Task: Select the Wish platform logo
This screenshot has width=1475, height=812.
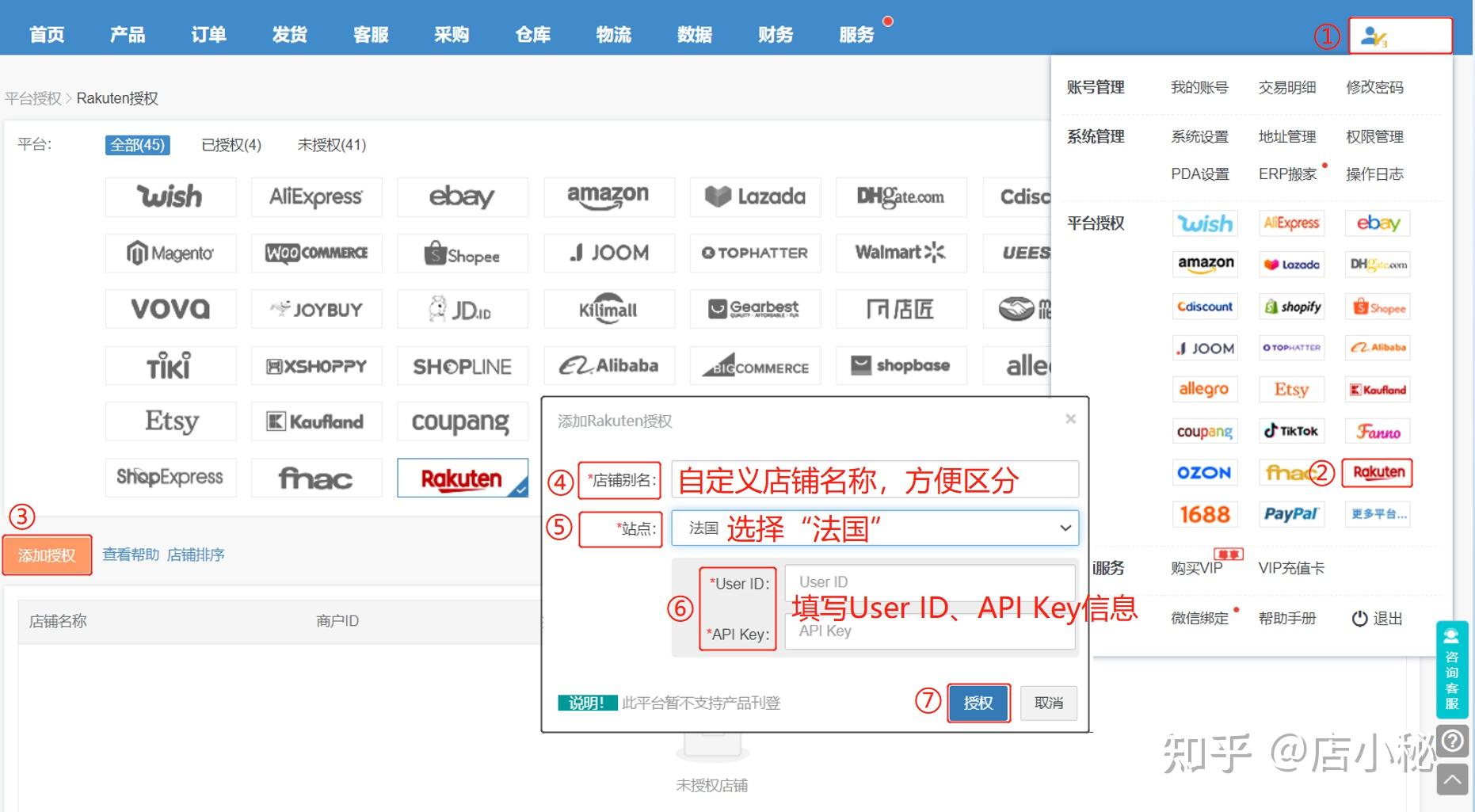Action: pyautogui.click(x=170, y=196)
